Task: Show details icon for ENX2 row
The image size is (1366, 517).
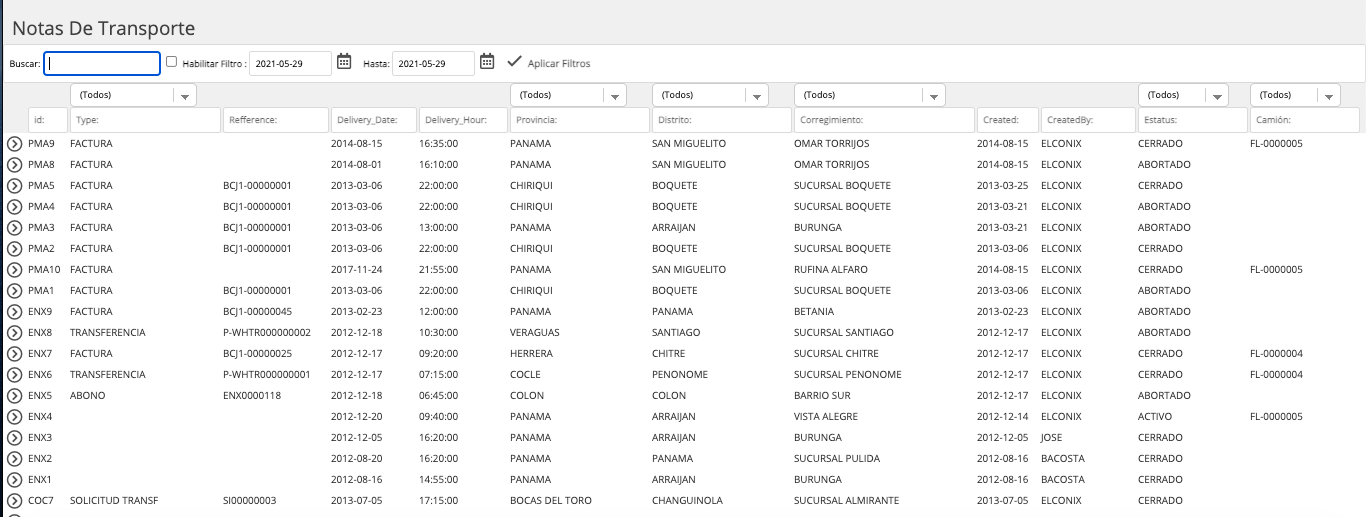Action: (14, 459)
